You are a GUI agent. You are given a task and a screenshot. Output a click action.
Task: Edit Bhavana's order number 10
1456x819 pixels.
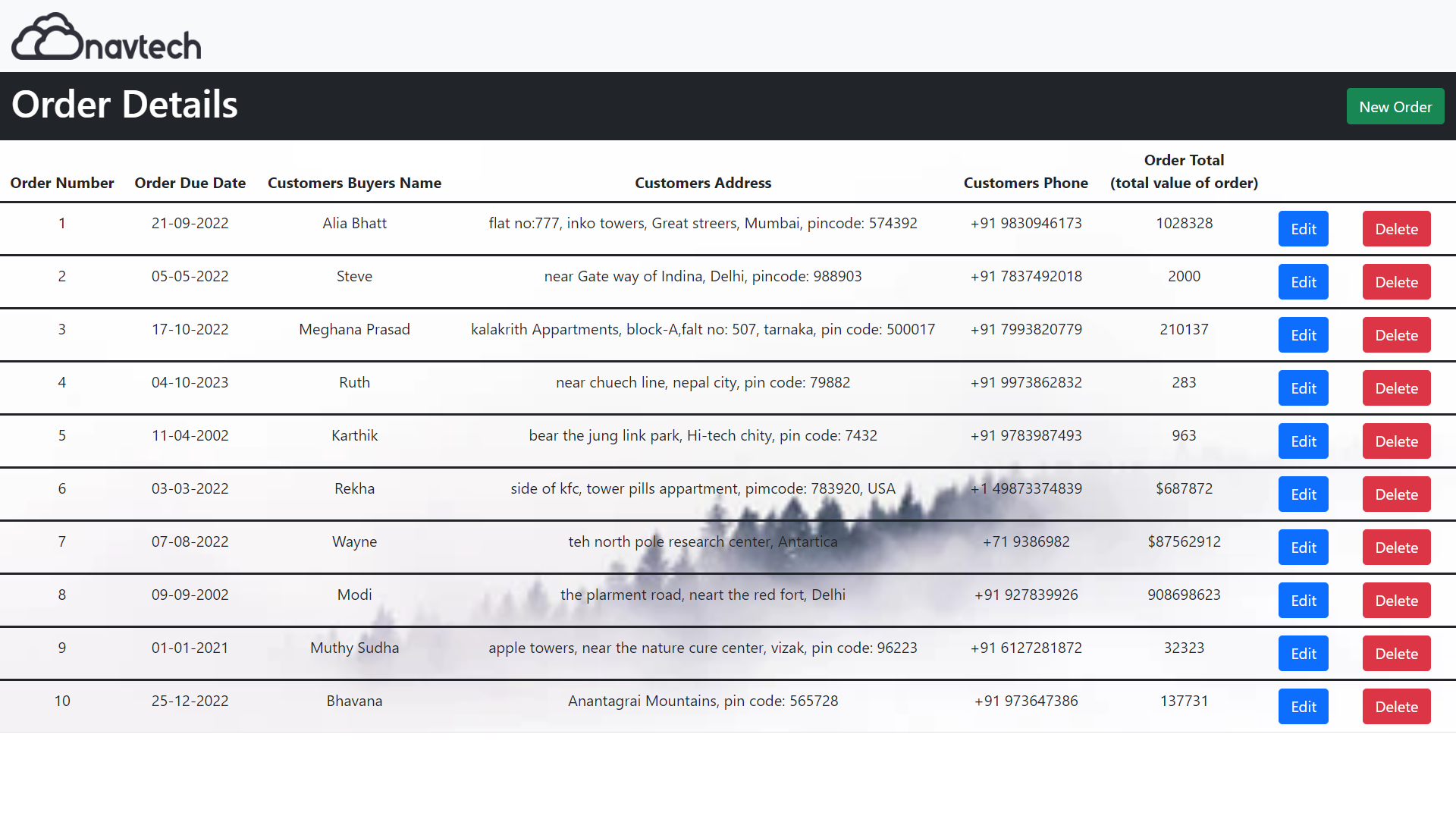(x=1303, y=707)
